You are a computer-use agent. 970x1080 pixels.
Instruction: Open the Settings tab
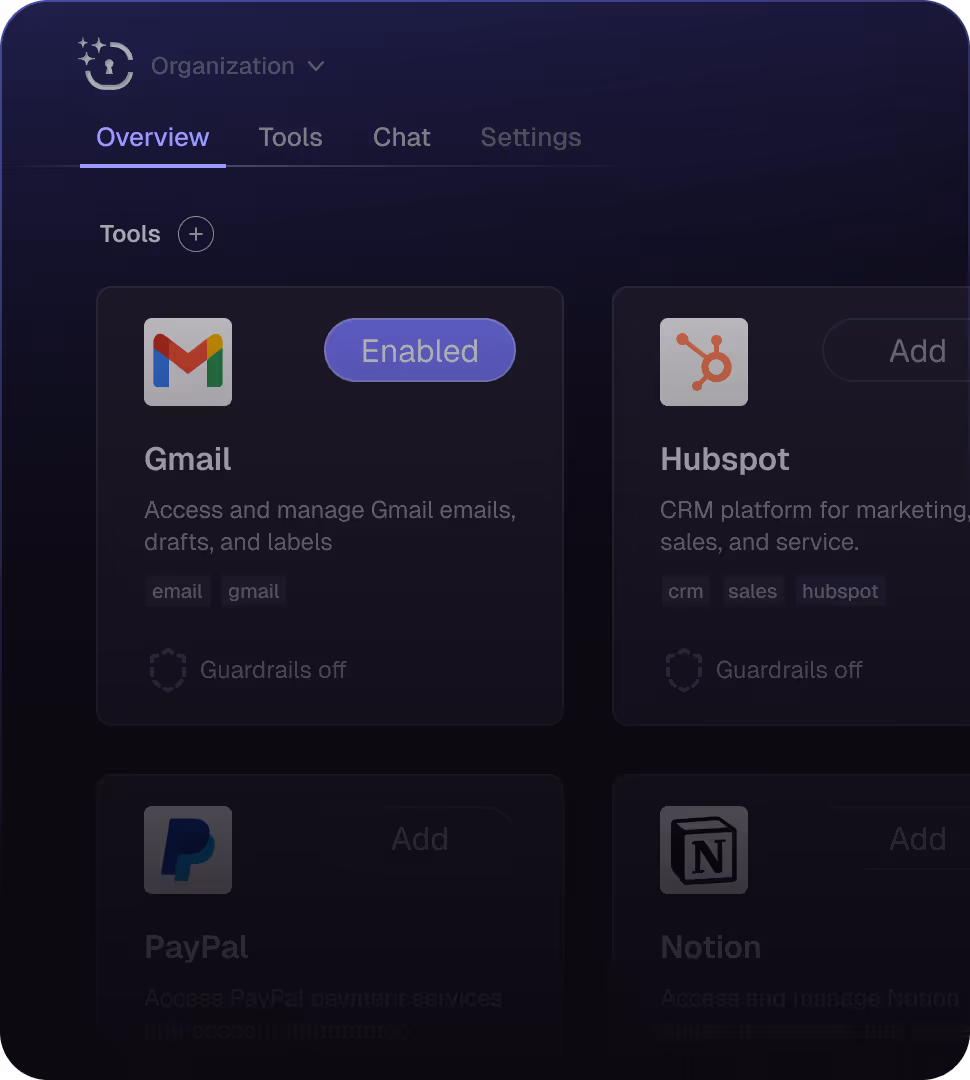tap(530, 137)
